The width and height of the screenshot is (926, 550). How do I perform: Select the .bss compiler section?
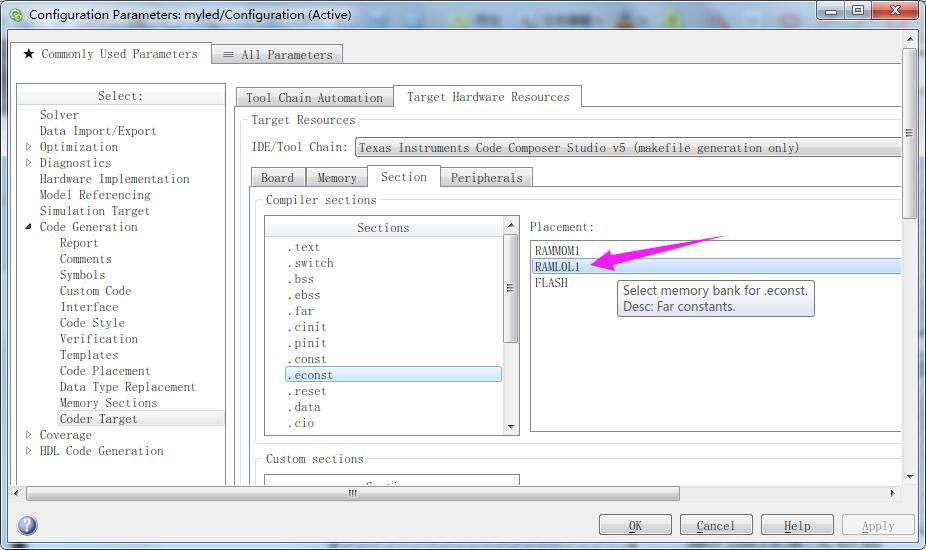[301, 279]
